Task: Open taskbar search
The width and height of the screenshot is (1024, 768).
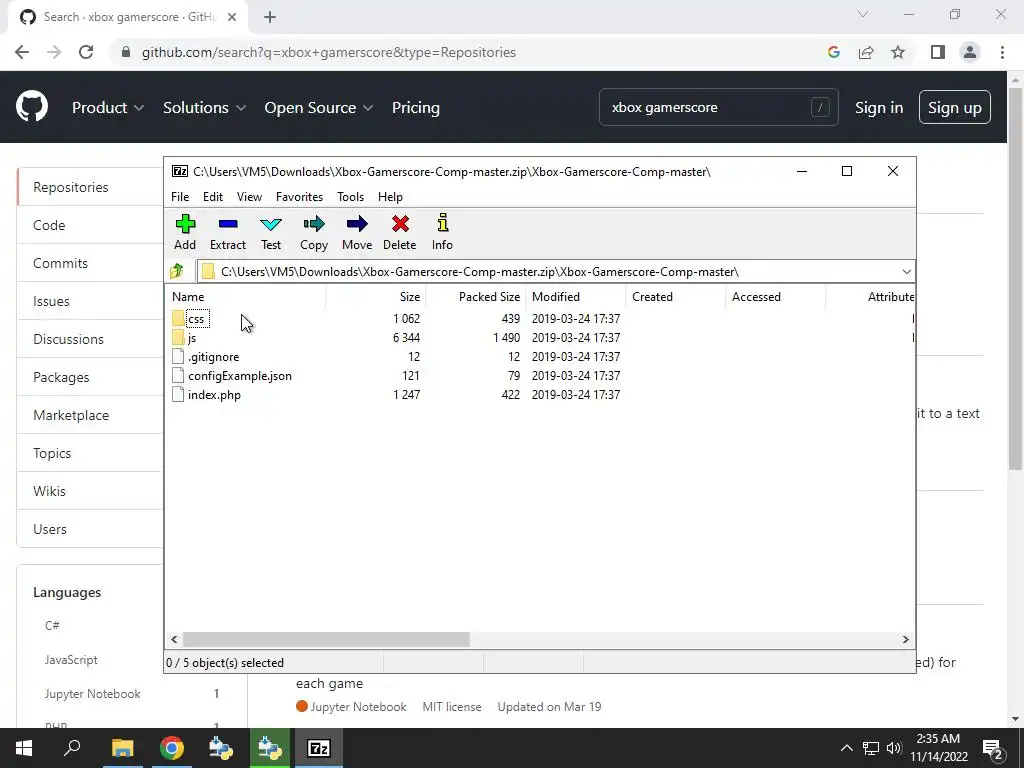Action: [x=72, y=748]
